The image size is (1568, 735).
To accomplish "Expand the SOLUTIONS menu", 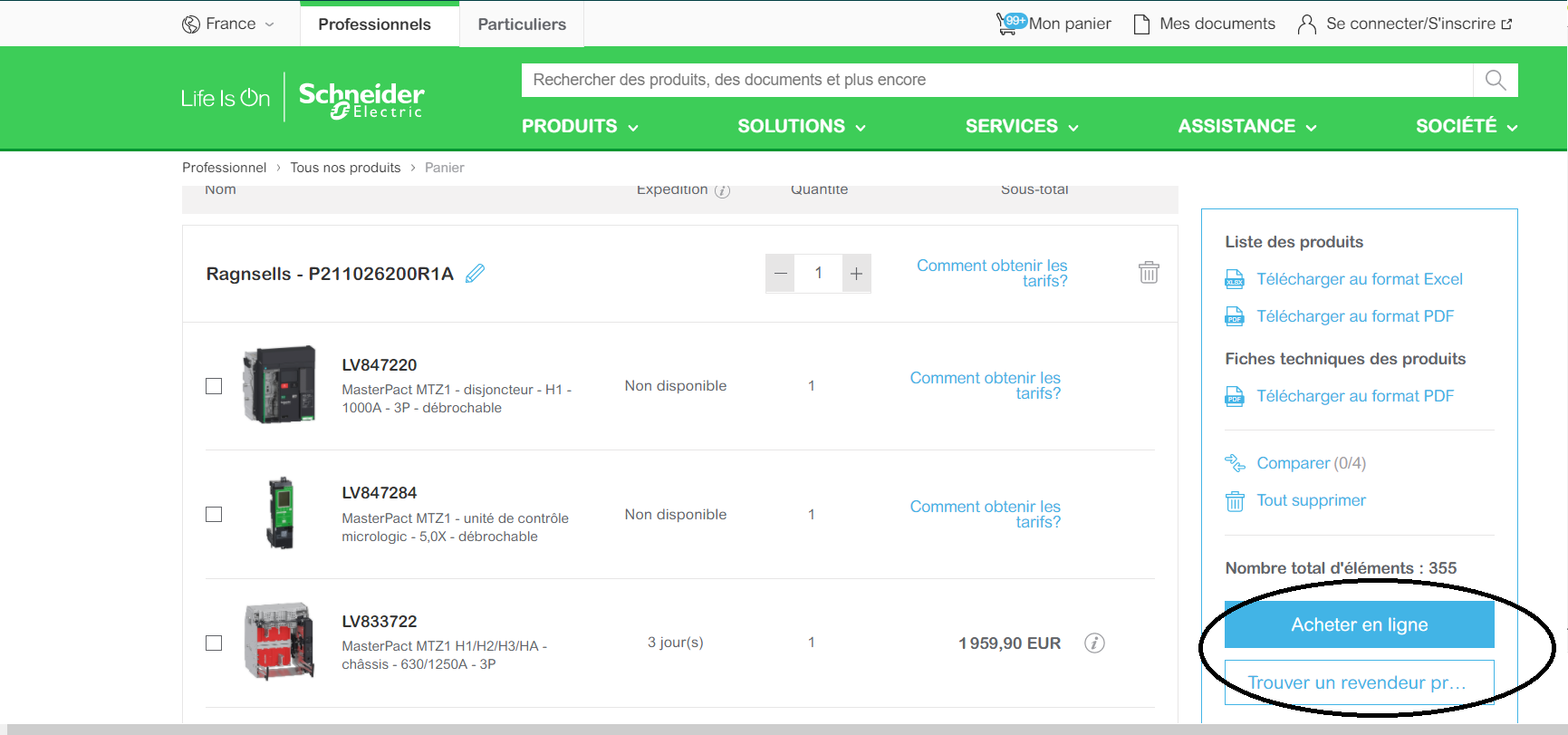I will click(x=802, y=126).
